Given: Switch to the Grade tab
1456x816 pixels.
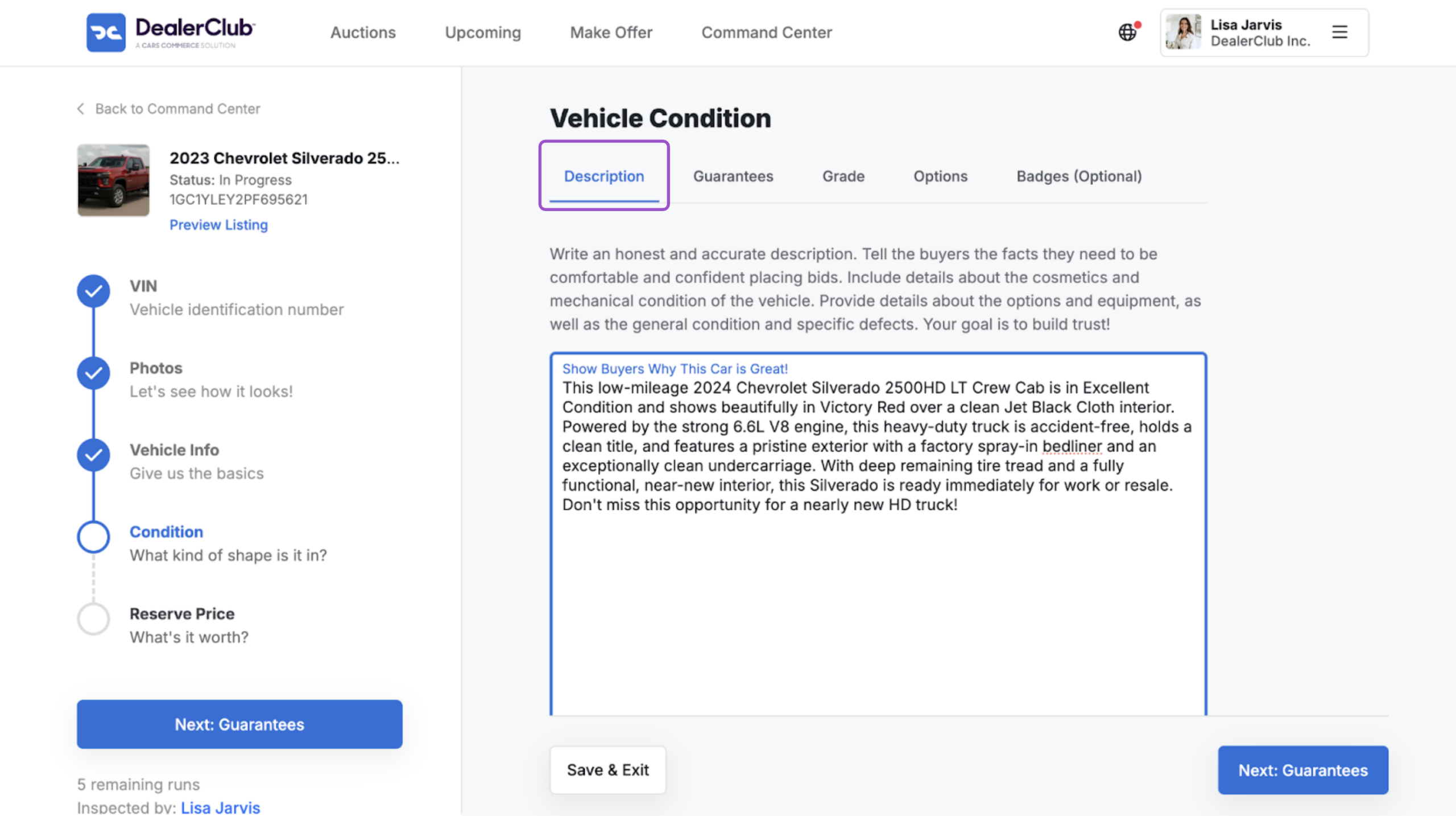Looking at the screenshot, I should (843, 176).
